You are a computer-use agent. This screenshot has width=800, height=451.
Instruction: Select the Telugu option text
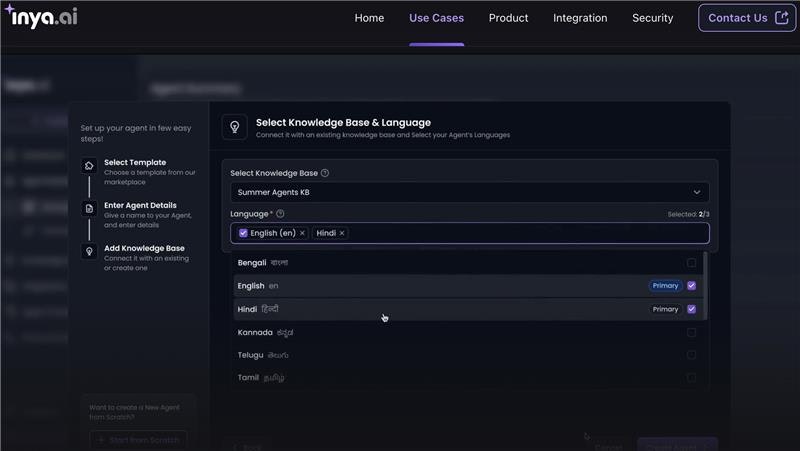(x=251, y=355)
